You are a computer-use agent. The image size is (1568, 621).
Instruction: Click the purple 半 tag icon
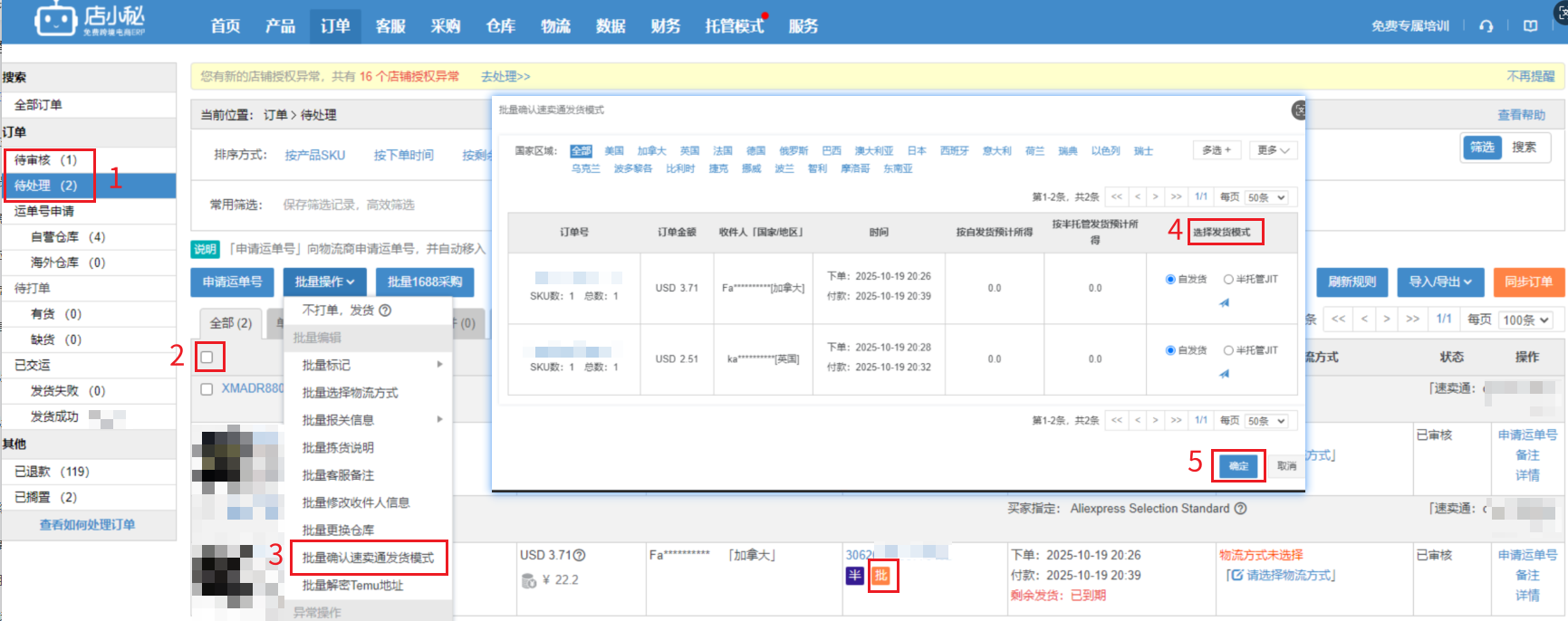[854, 576]
